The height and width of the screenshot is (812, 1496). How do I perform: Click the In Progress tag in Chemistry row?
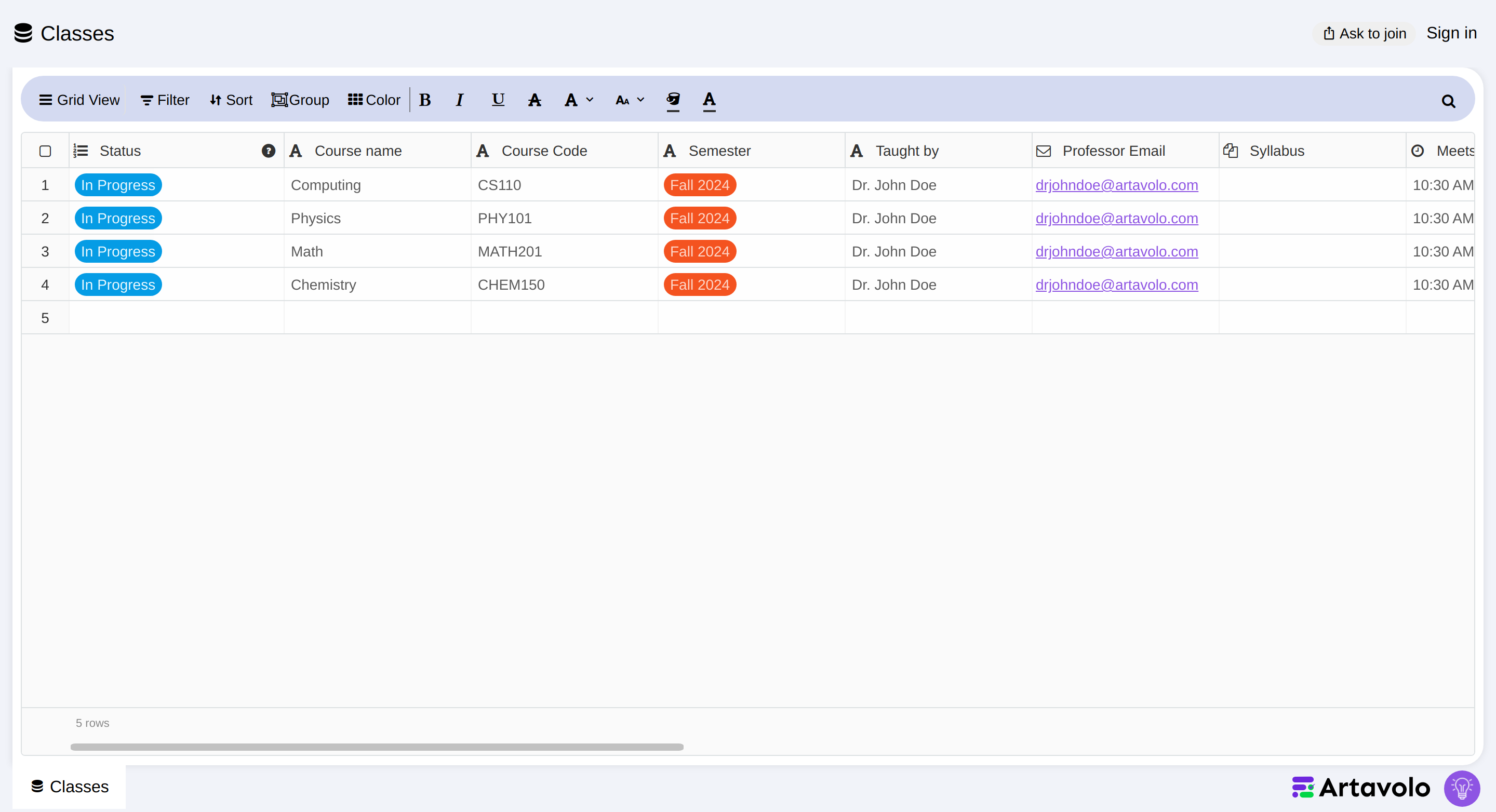pyautogui.click(x=118, y=285)
